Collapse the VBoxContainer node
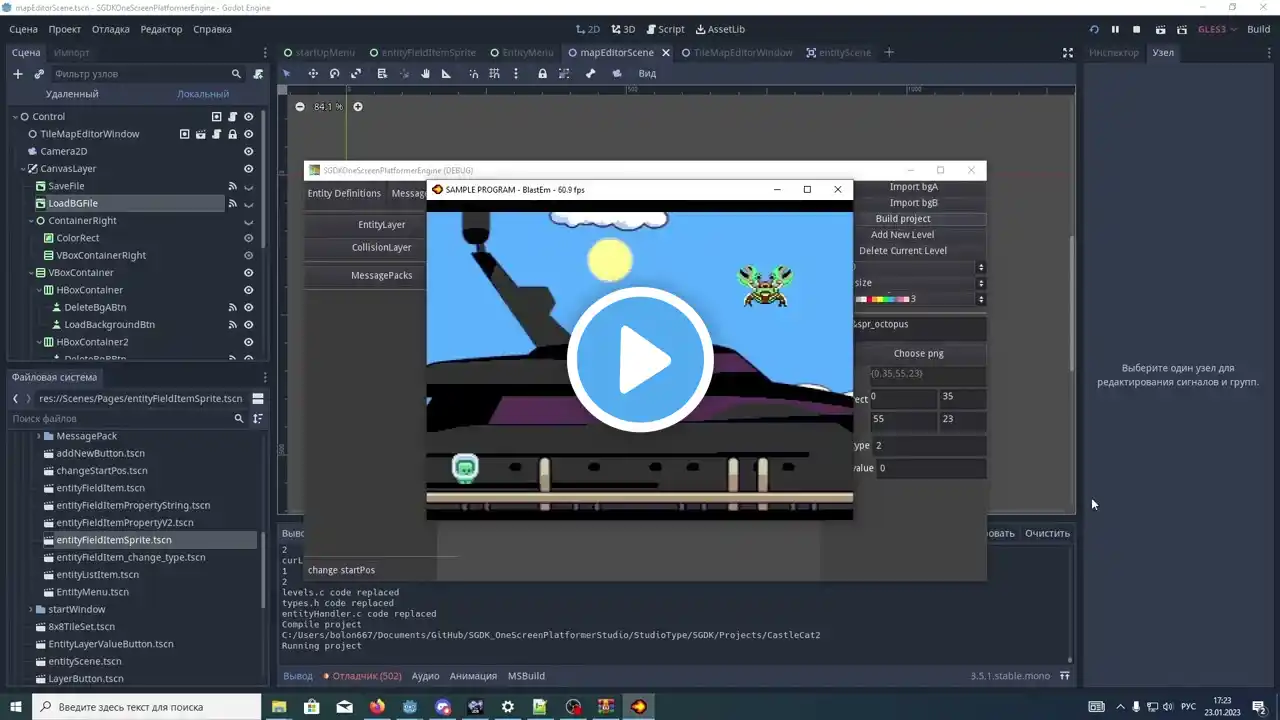The width and height of the screenshot is (1280, 720). pos(31,273)
